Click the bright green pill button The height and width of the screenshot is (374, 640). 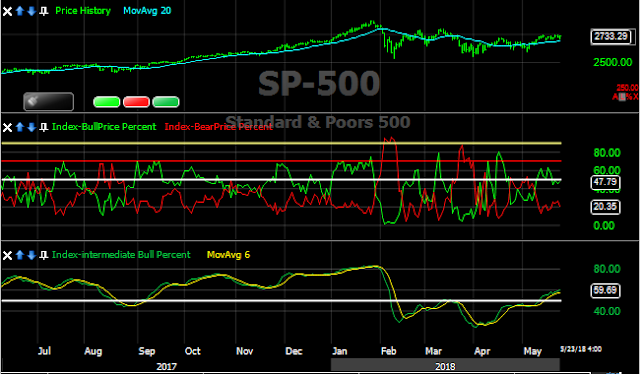tap(107, 102)
